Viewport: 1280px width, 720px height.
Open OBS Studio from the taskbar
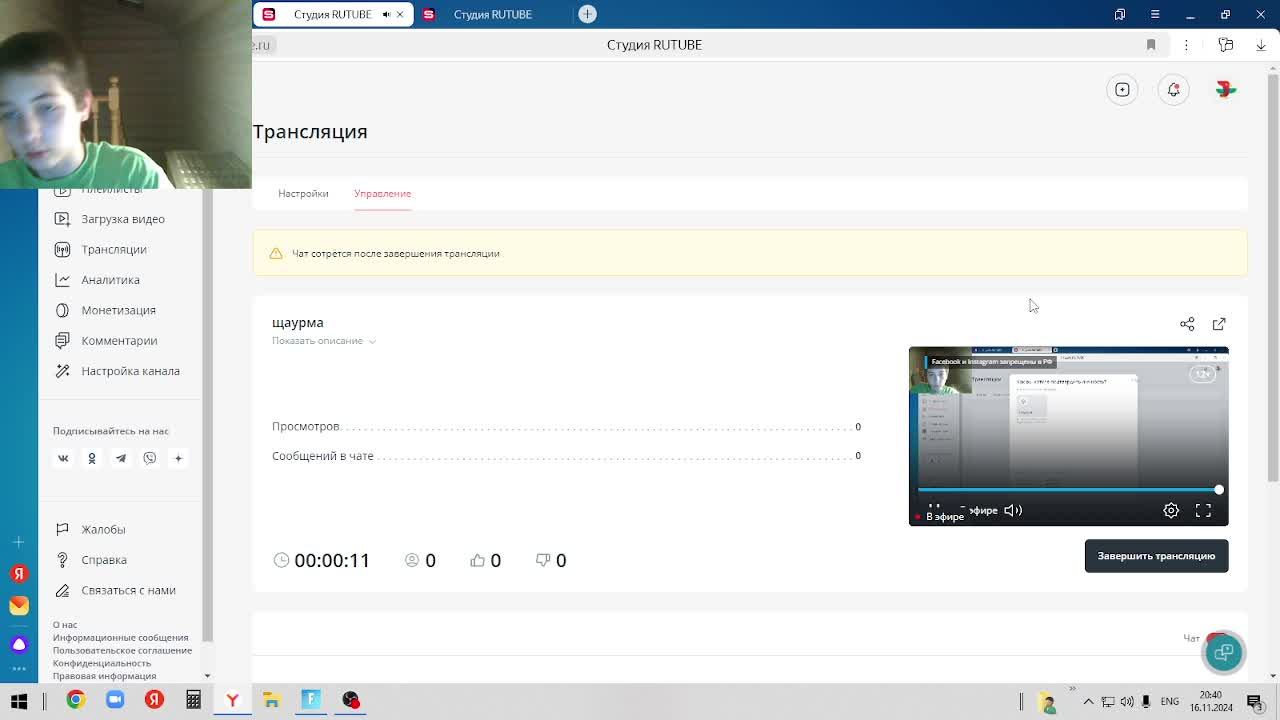(350, 700)
